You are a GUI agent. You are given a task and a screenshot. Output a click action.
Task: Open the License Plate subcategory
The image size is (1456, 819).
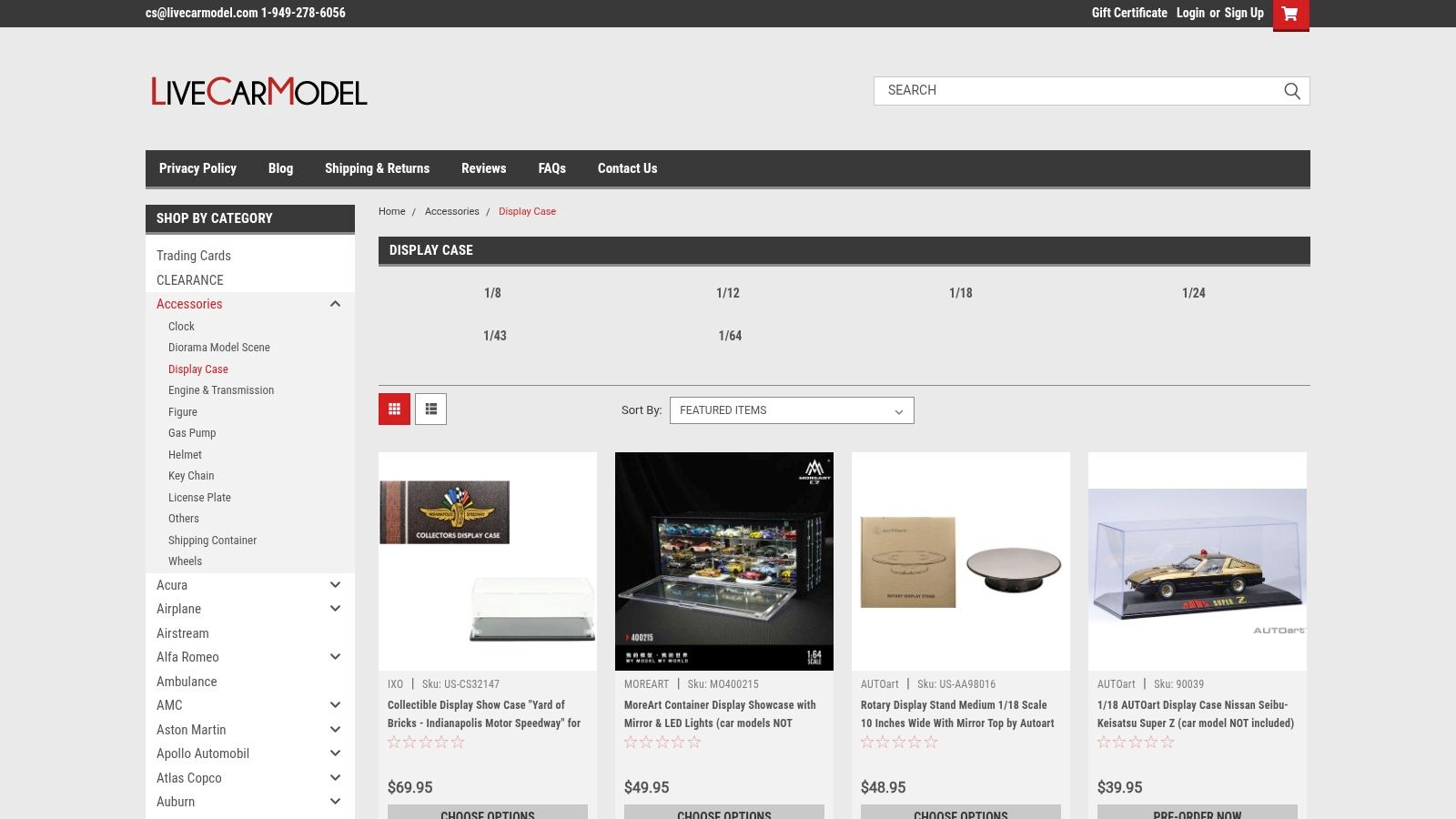pos(199,498)
